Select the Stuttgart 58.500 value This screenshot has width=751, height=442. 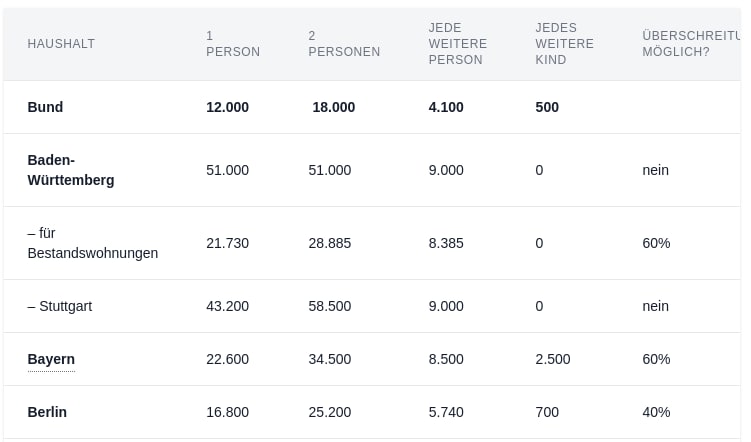330,306
